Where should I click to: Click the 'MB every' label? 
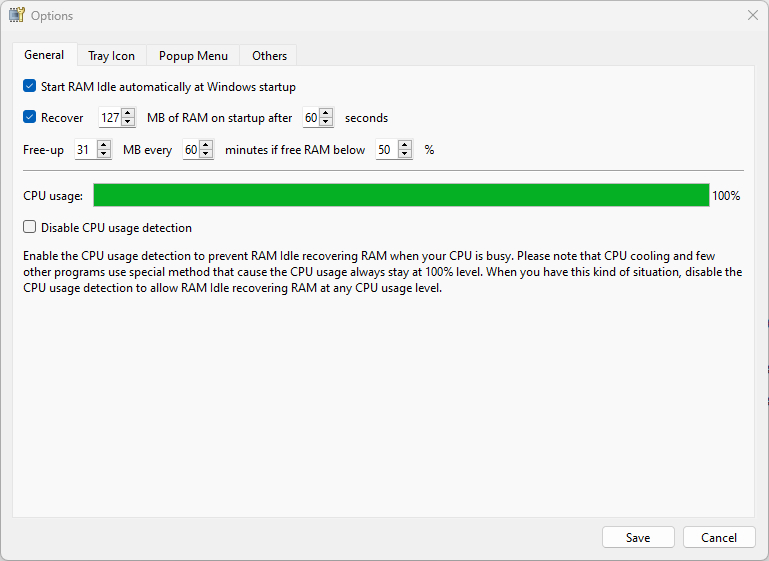[147, 150]
